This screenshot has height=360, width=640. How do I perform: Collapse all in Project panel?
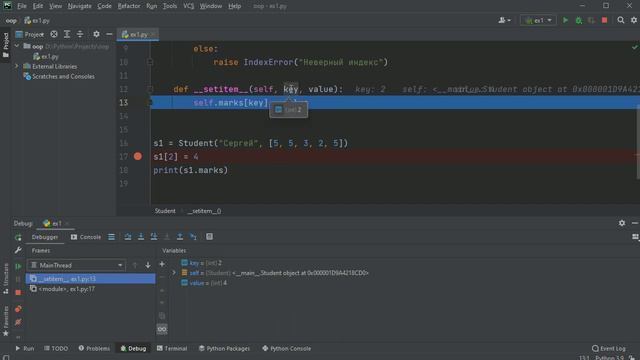coord(80,34)
